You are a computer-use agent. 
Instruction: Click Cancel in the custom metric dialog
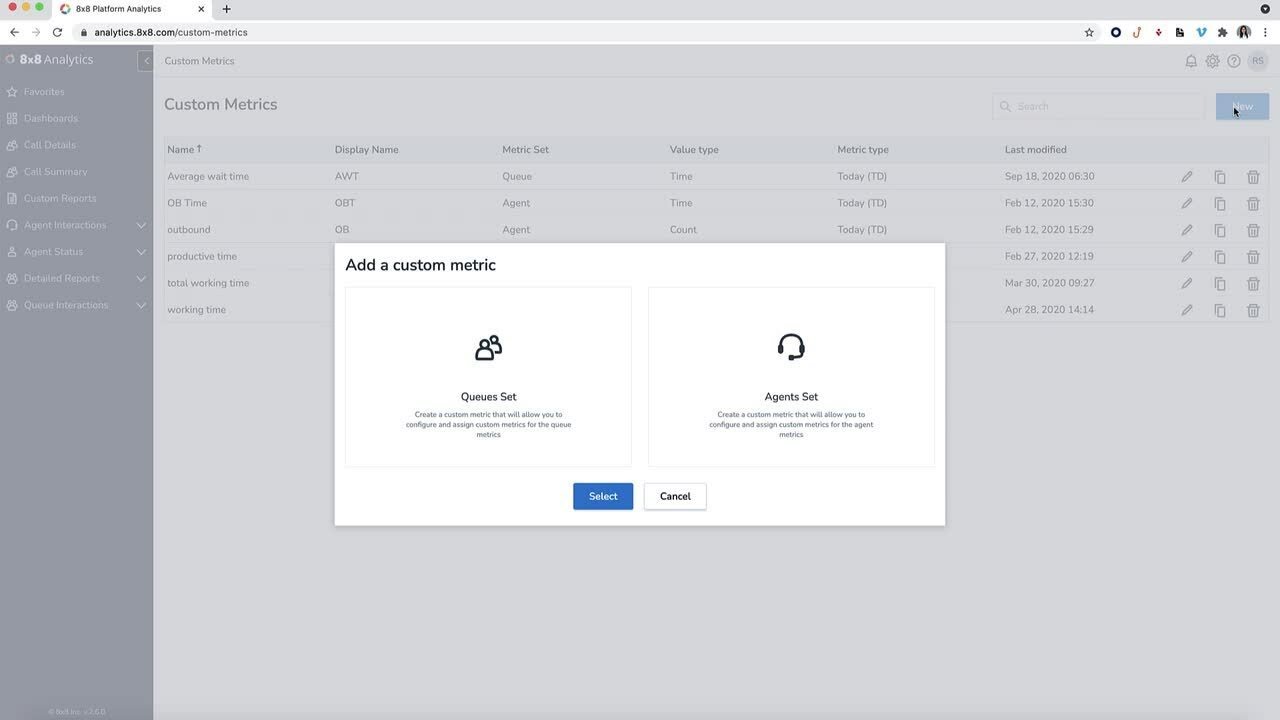tap(675, 496)
